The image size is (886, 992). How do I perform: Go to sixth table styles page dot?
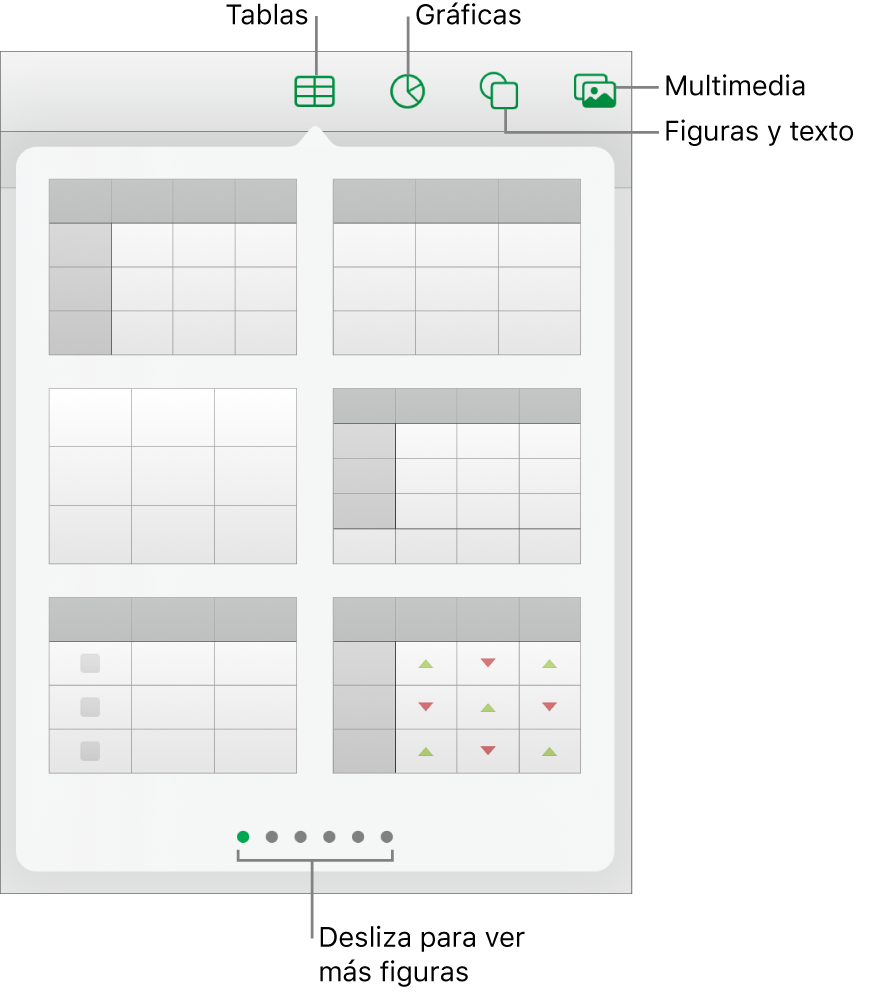[x=387, y=837]
